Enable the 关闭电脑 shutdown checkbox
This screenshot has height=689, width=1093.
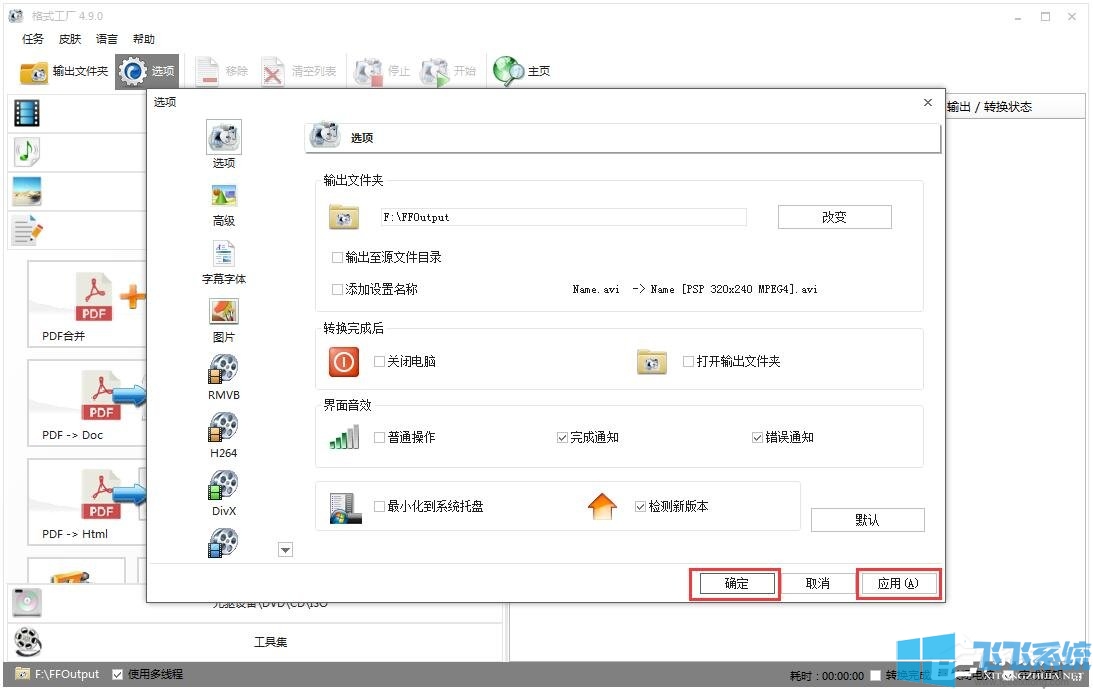point(377,362)
